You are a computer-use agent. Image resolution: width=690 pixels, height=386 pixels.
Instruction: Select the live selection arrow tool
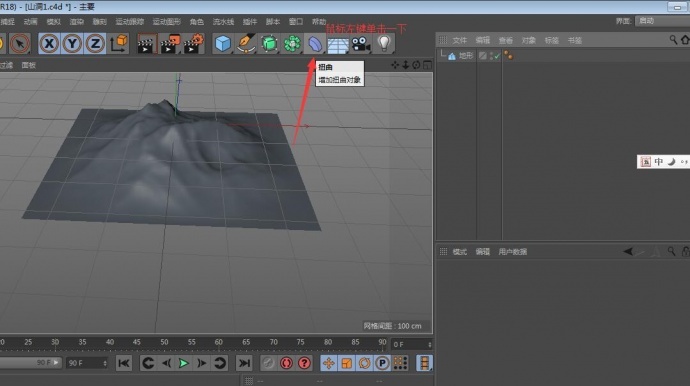[x=20, y=44]
